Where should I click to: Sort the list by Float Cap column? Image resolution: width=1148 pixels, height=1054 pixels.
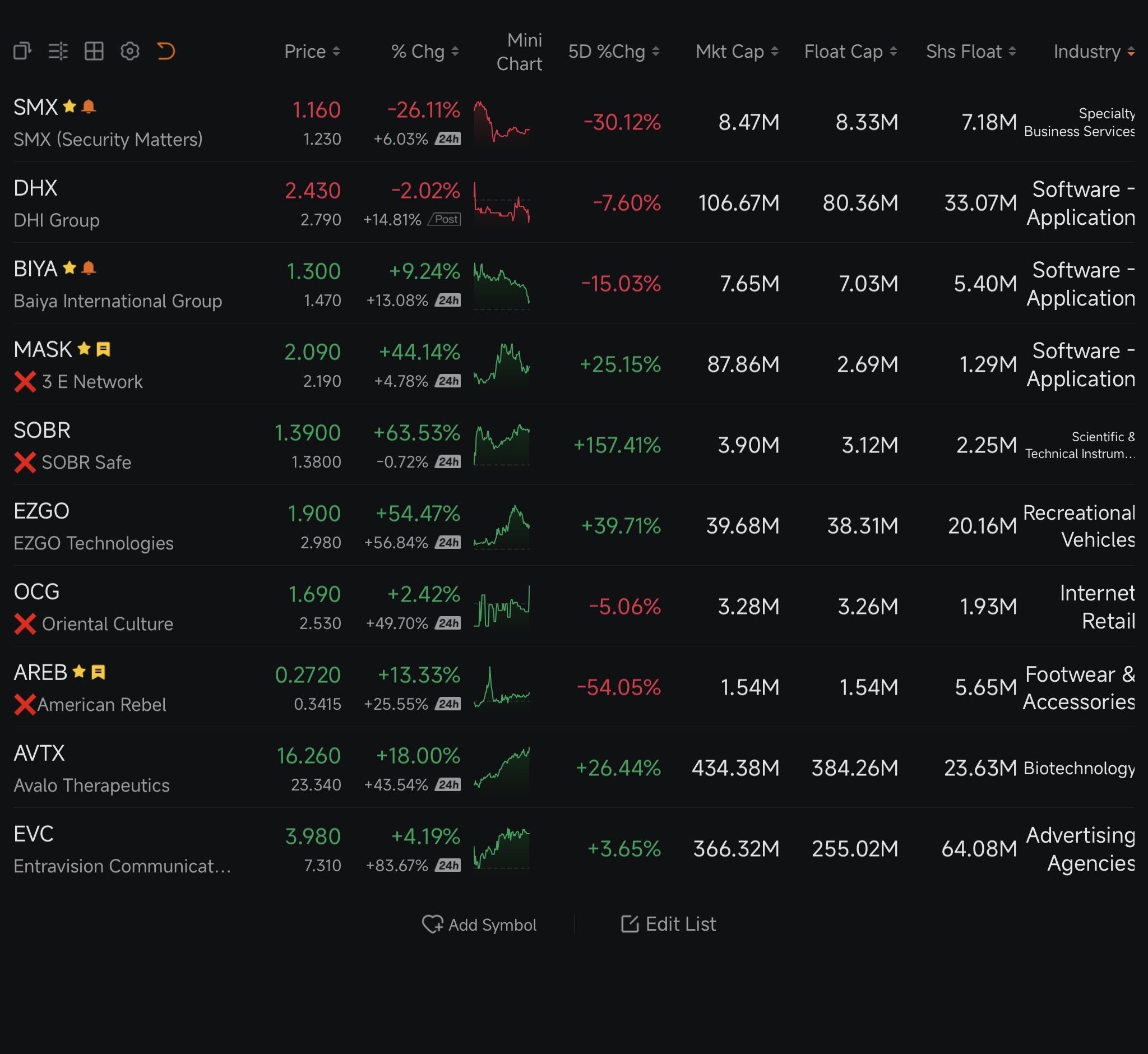coord(851,52)
